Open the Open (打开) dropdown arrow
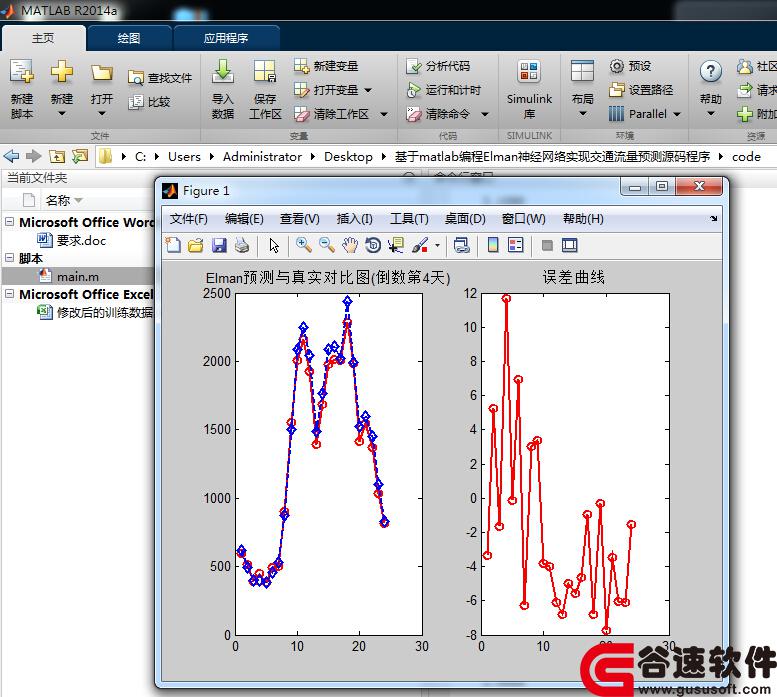This screenshot has width=777, height=697. tap(102, 113)
